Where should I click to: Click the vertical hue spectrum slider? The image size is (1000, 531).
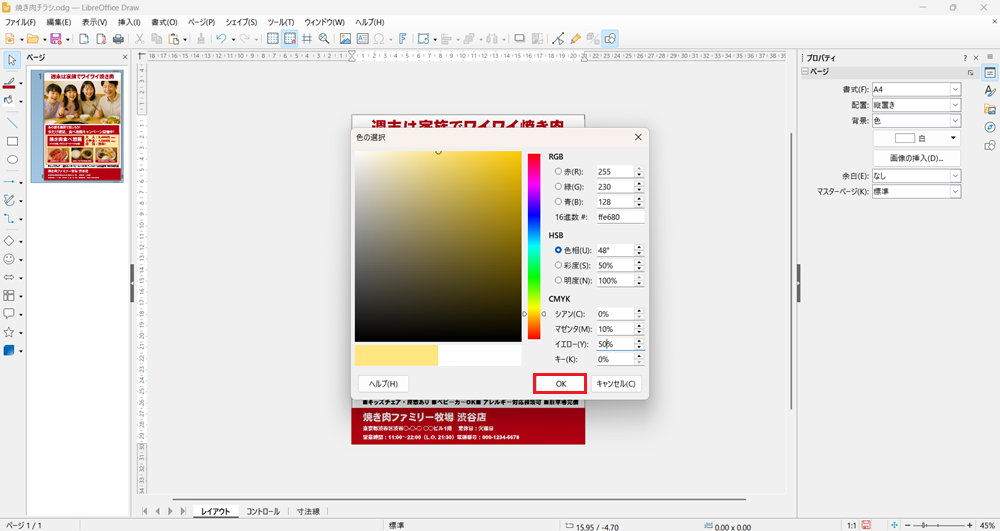point(534,246)
